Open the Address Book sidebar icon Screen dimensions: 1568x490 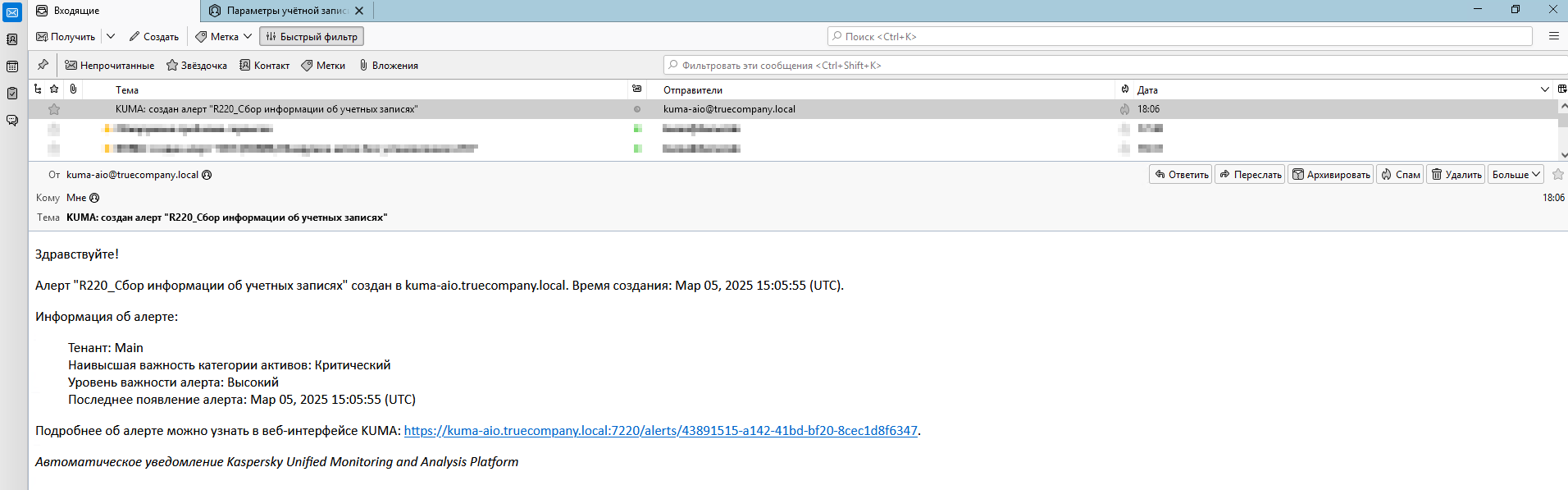(x=12, y=39)
